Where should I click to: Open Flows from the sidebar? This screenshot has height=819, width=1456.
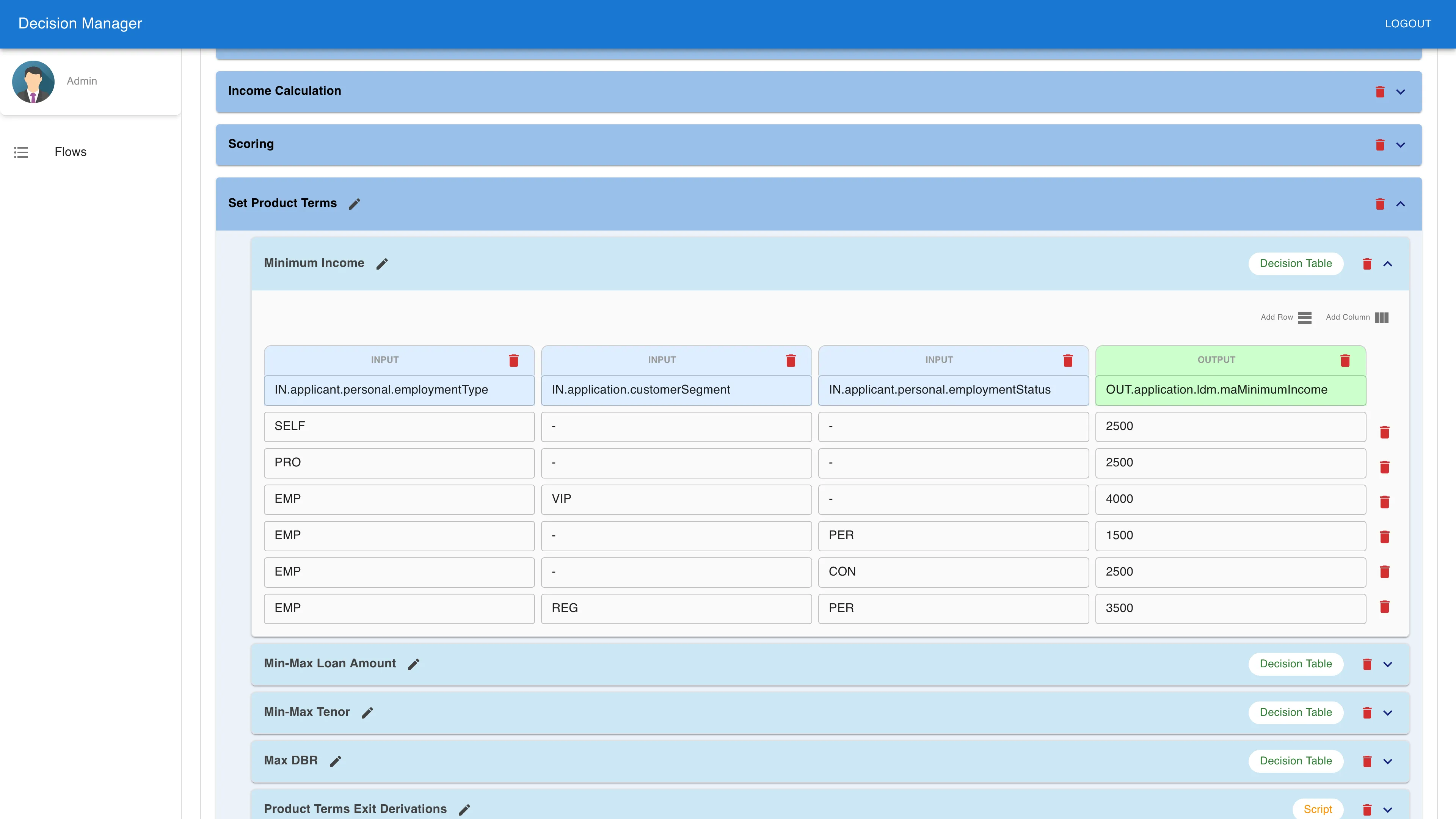tap(70, 152)
